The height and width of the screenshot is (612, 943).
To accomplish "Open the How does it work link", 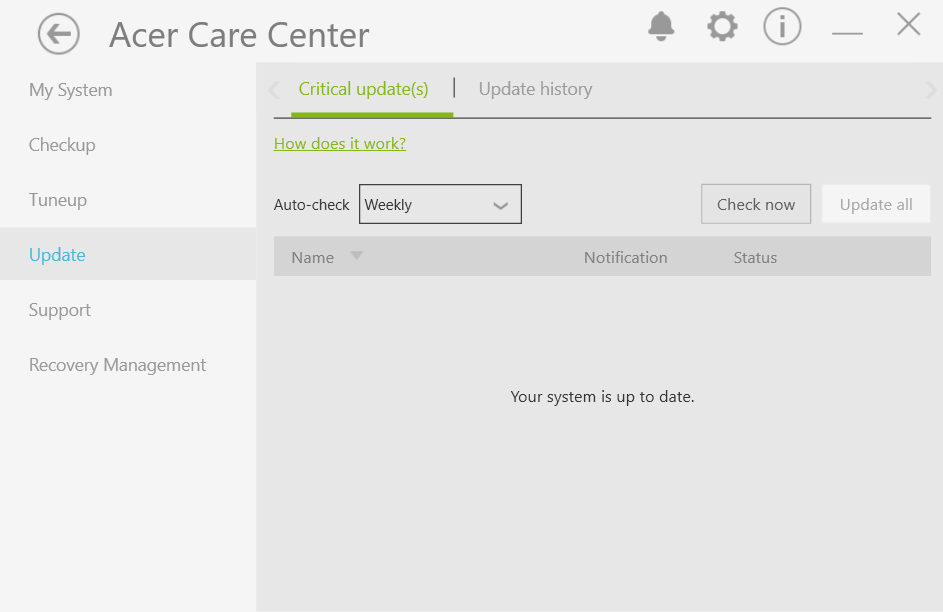I will pyautogui.click(x=339, y=143).
